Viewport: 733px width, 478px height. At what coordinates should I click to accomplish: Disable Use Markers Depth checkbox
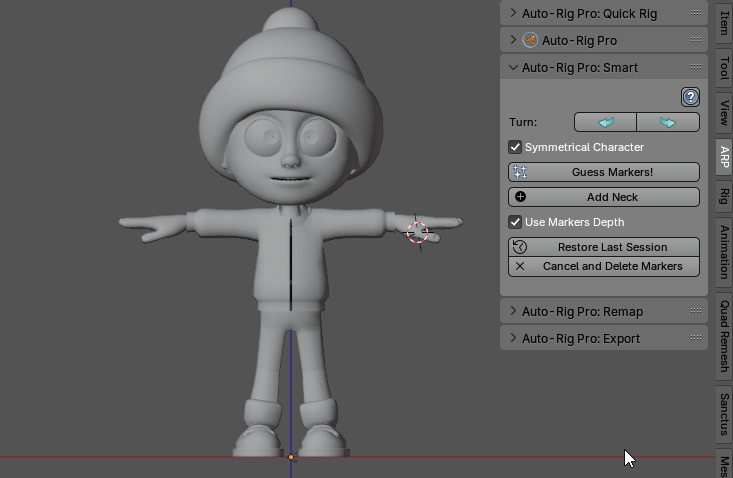pyautogui.click(x=515, y=222)
